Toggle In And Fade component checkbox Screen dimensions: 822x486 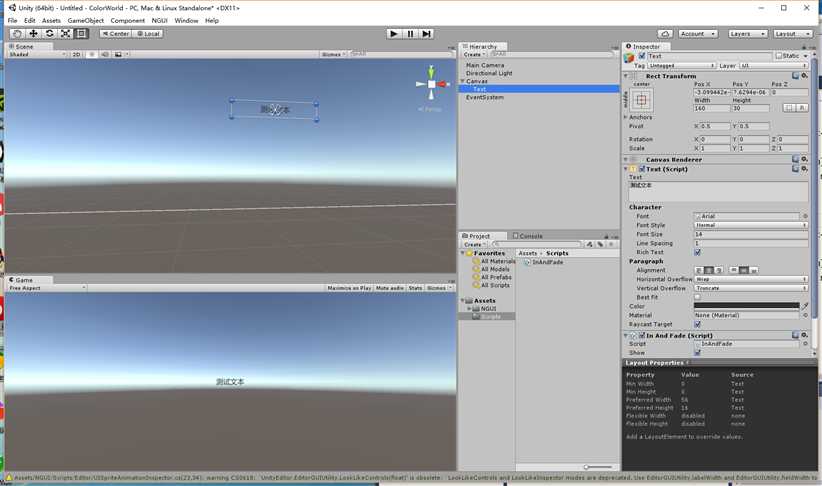(x=642, y=335)
